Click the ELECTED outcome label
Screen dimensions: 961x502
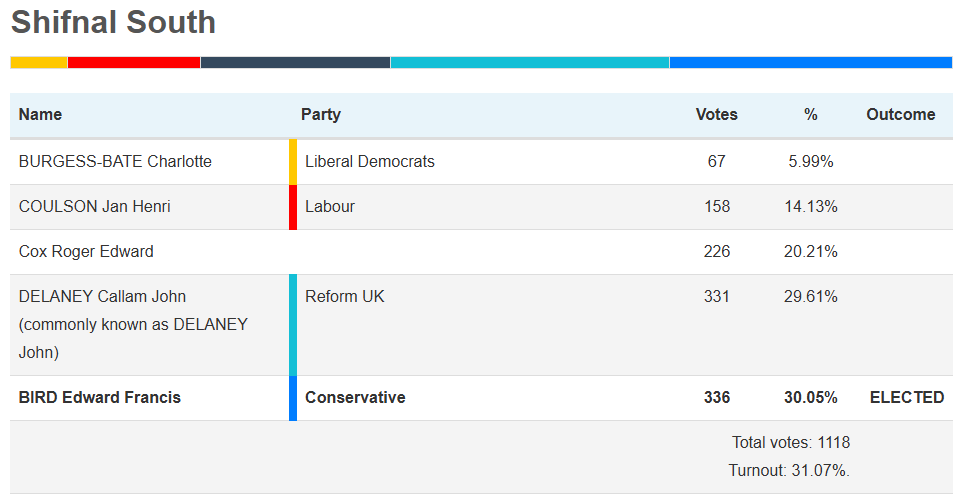pyautogui.click(x=906, y=398)
